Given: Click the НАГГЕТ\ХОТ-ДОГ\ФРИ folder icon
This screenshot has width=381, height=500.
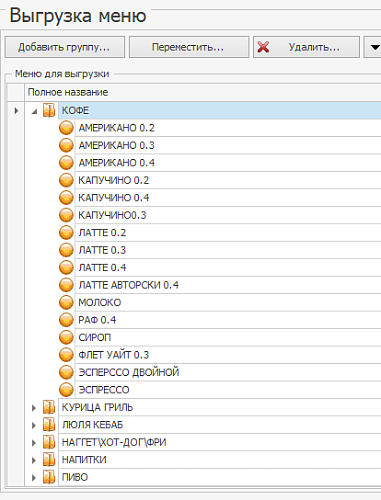Looking at the screenshot, I should (49, 442).
